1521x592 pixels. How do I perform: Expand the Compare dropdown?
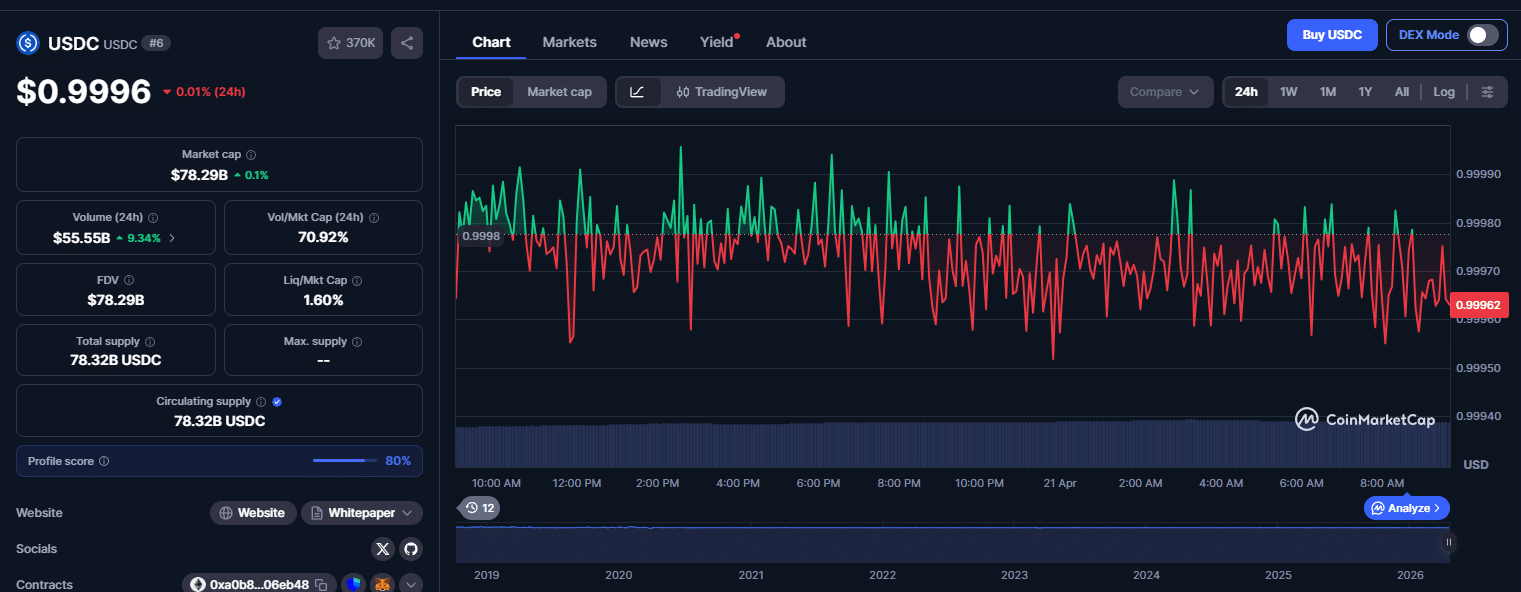1165,92
